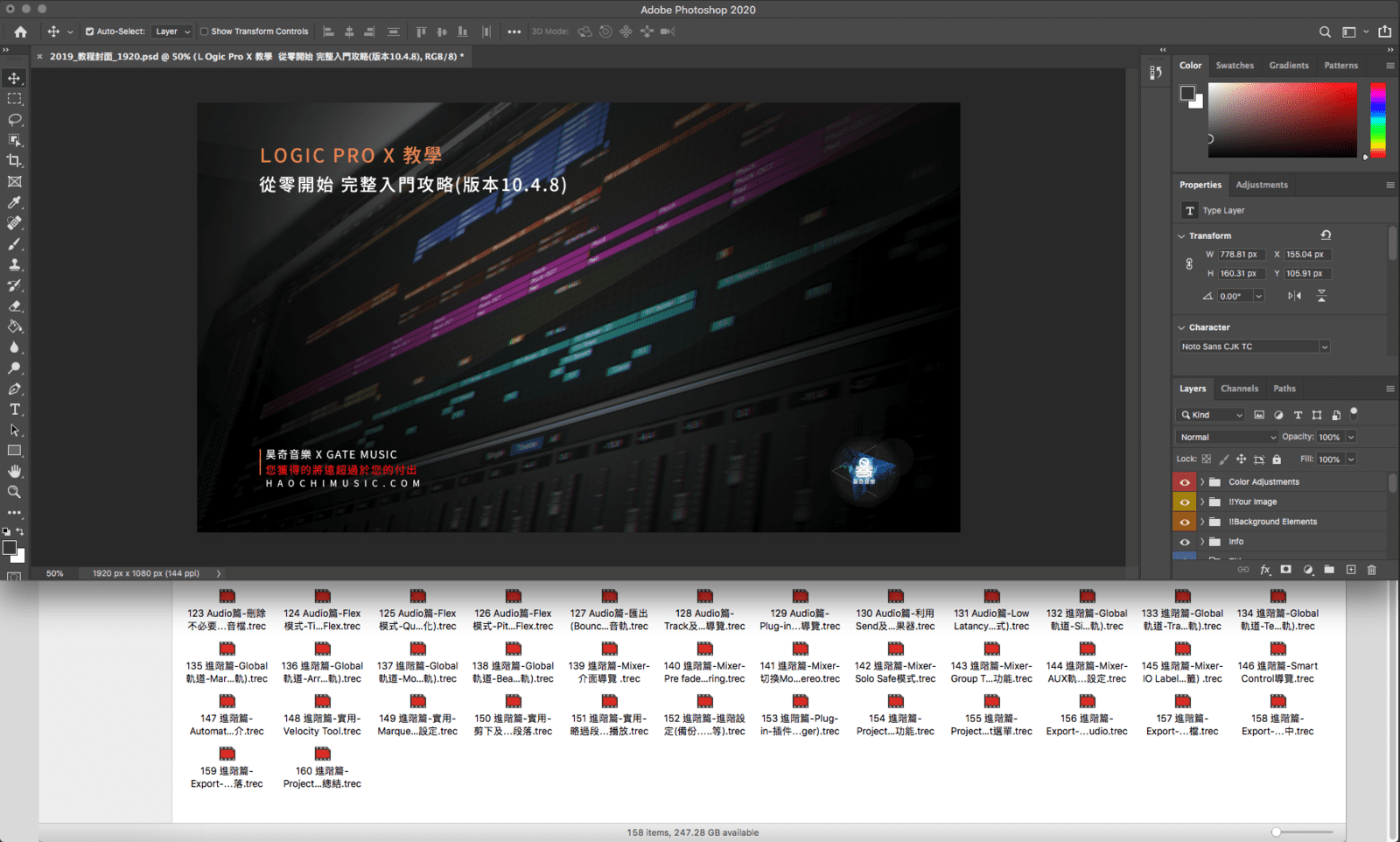
Task: Toggle the width-height link constraint
Action: (1189, 263)
